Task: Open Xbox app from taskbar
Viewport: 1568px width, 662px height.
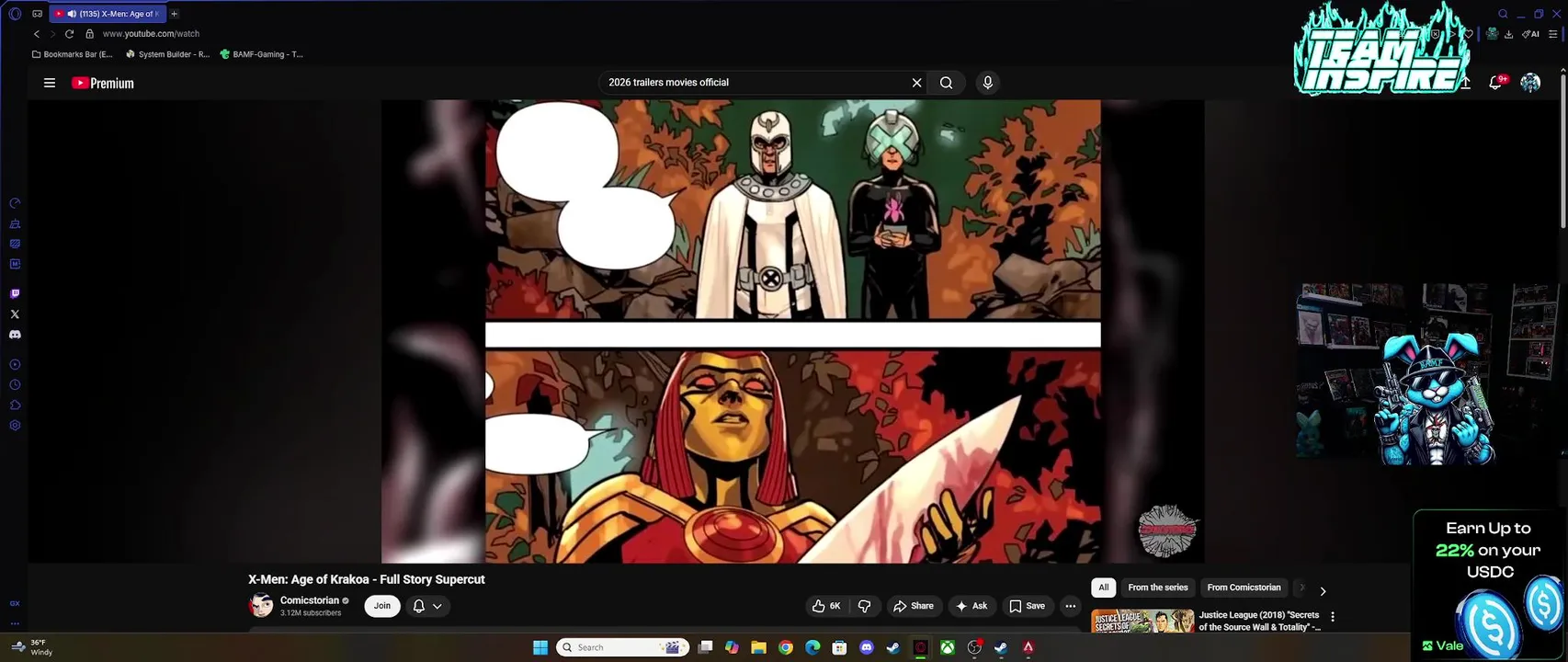Action: pos(947,647)
